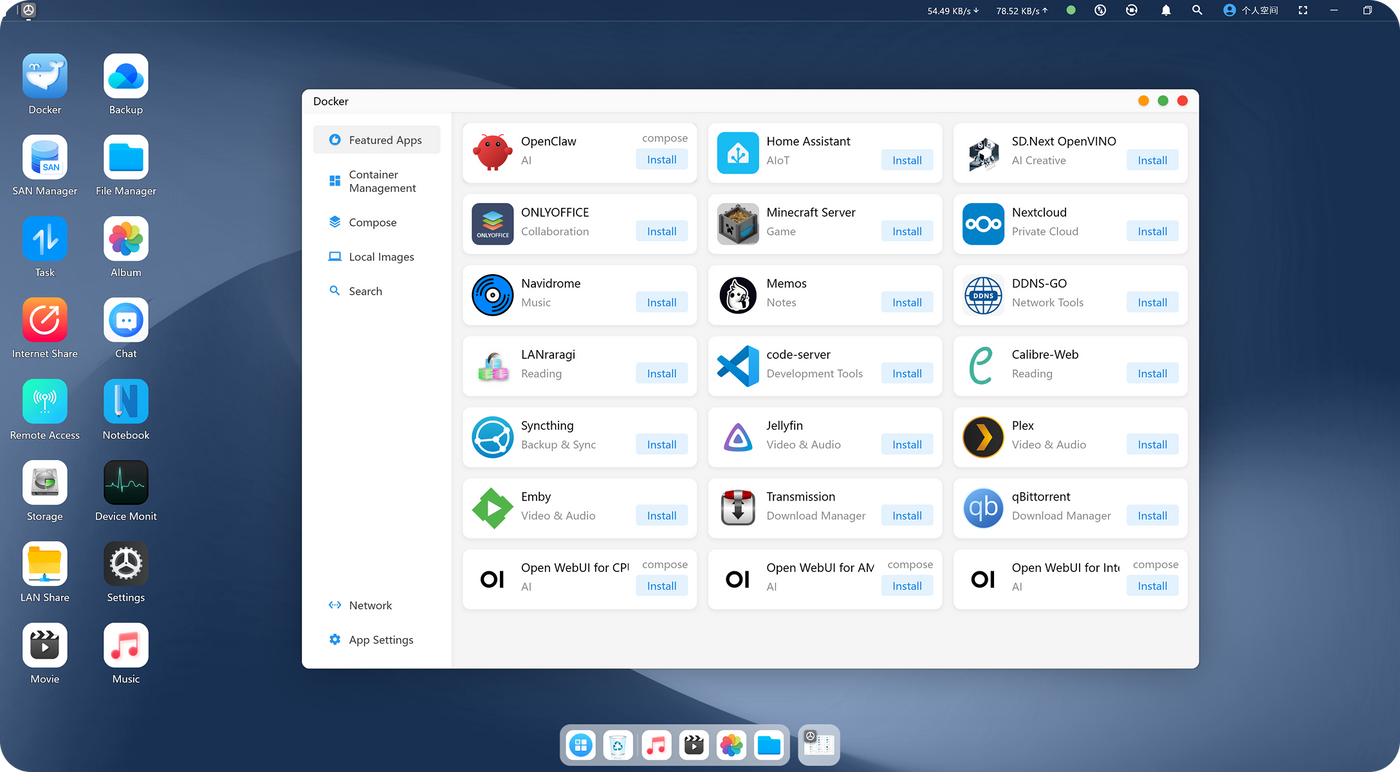Launch the Task desktop app
Image resolution: width=1400 pixels, height=772 pixels.
pyautogui.click(x=45, y=239)
